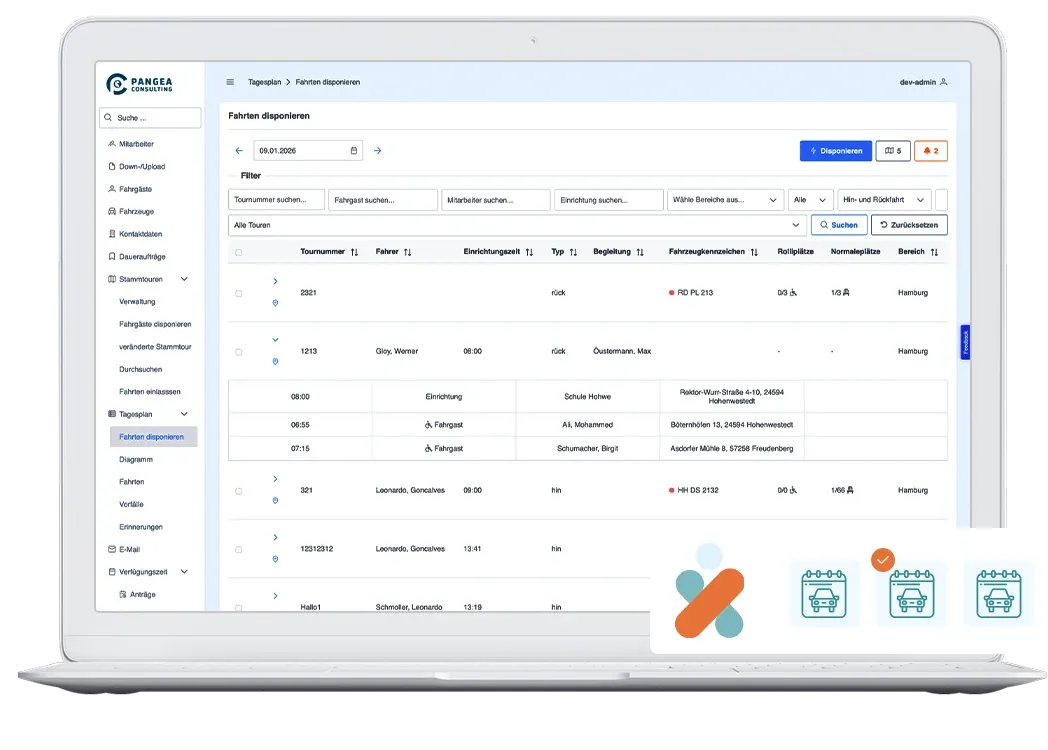Click the blue Disponieren button

click(x=835, y=151)
